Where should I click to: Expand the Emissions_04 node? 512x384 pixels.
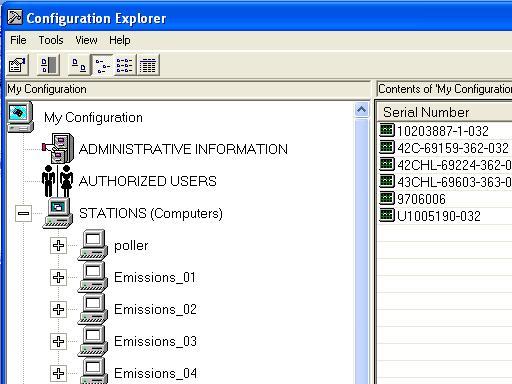pos(58,373)
